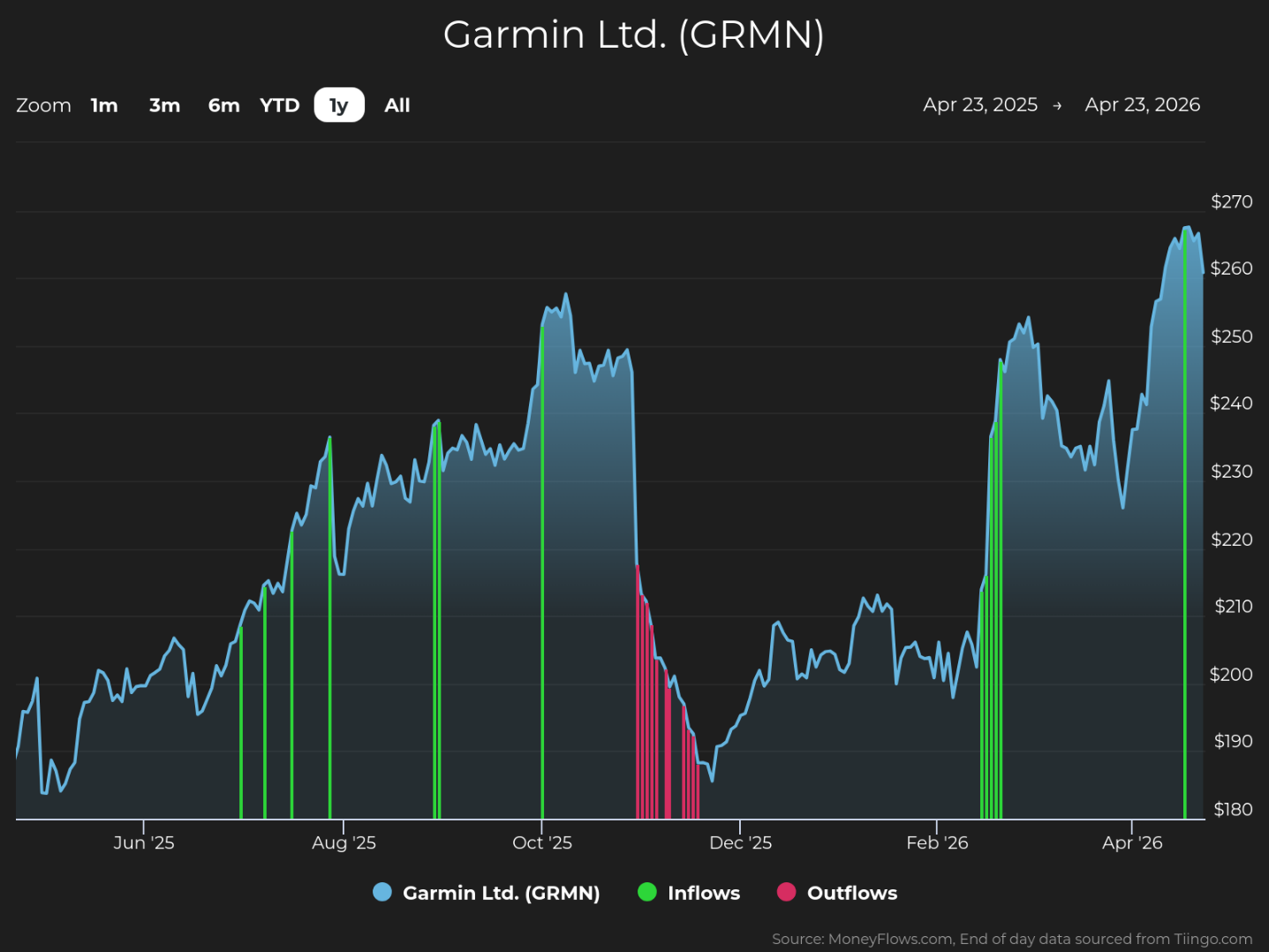The width and height of the screenshot is (1269, 952).
Task: Toggle the Inflows series label
Action: click(704, 893)
